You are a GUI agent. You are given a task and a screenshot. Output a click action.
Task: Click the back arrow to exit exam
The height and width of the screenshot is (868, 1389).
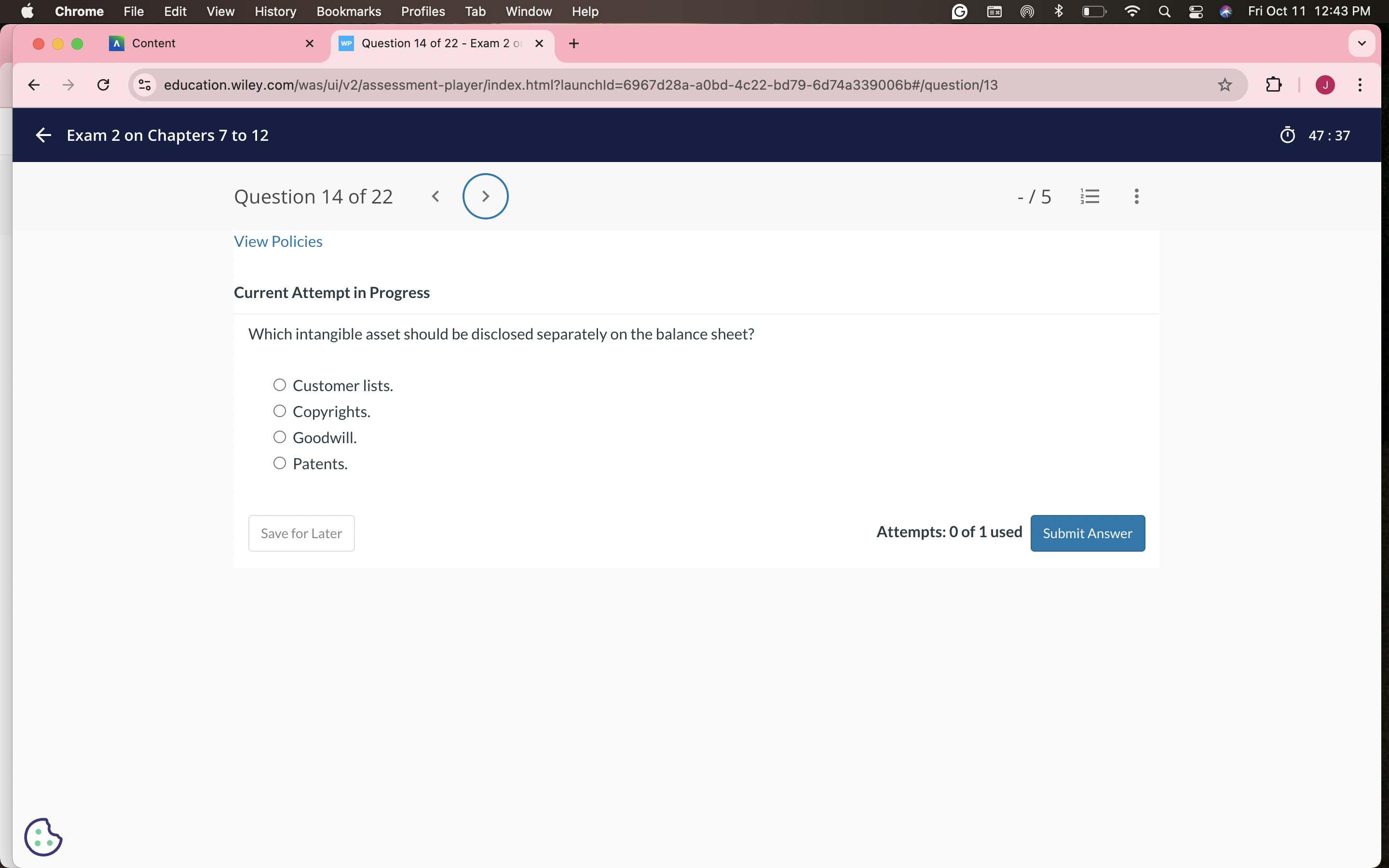[x=43, y=135]
